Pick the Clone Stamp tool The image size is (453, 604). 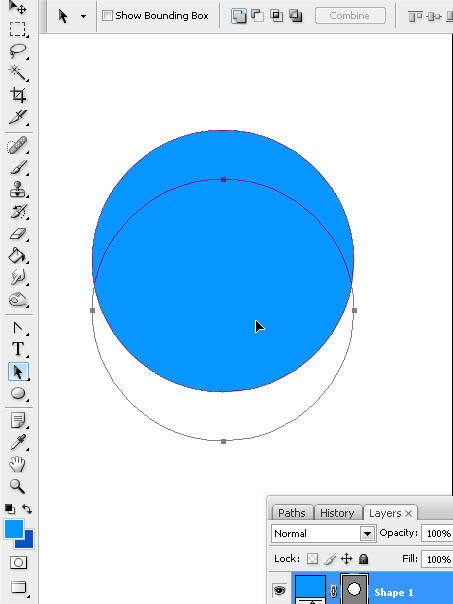click(x=18, y=190)
